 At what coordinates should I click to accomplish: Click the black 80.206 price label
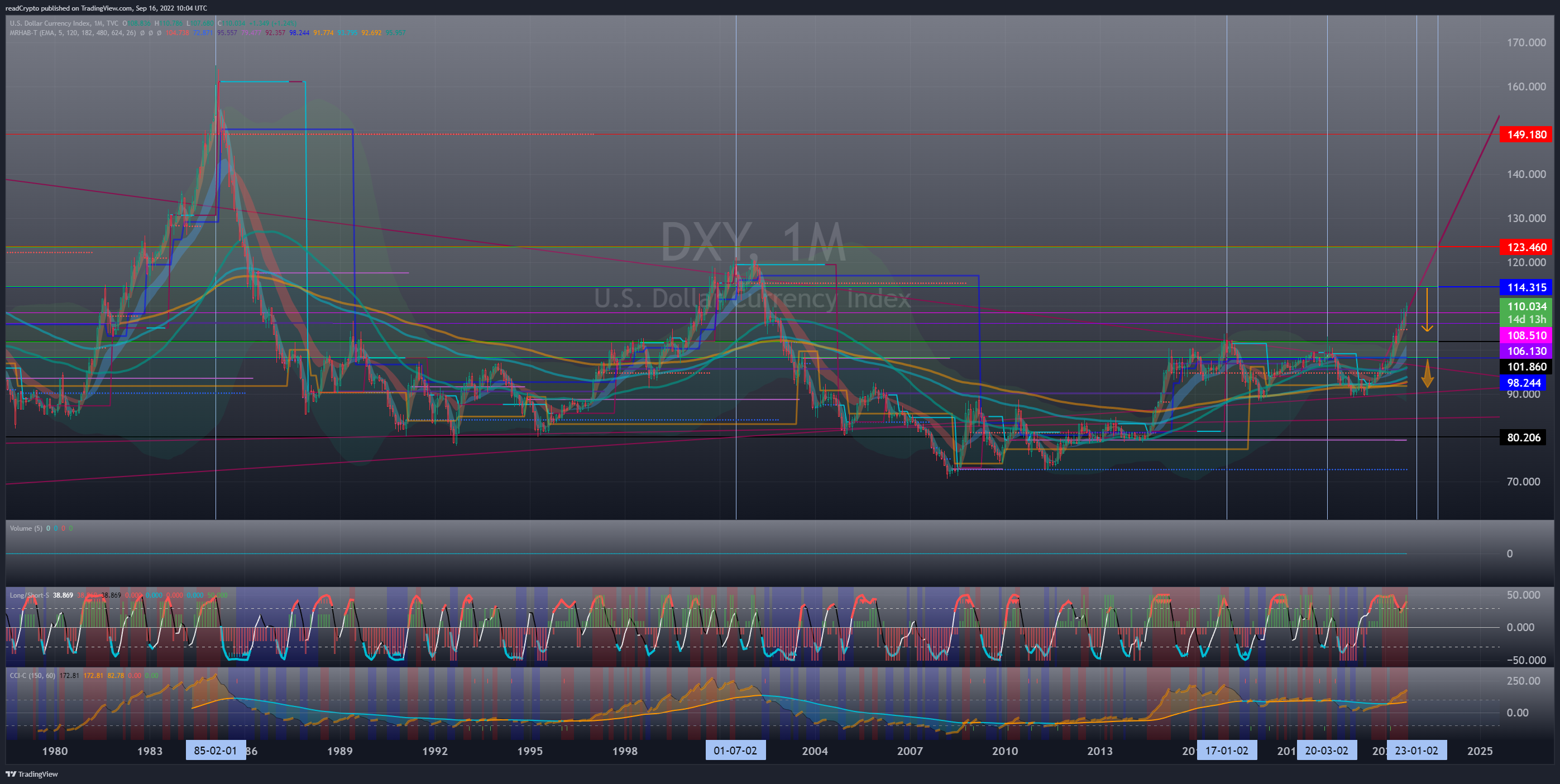1523,437
